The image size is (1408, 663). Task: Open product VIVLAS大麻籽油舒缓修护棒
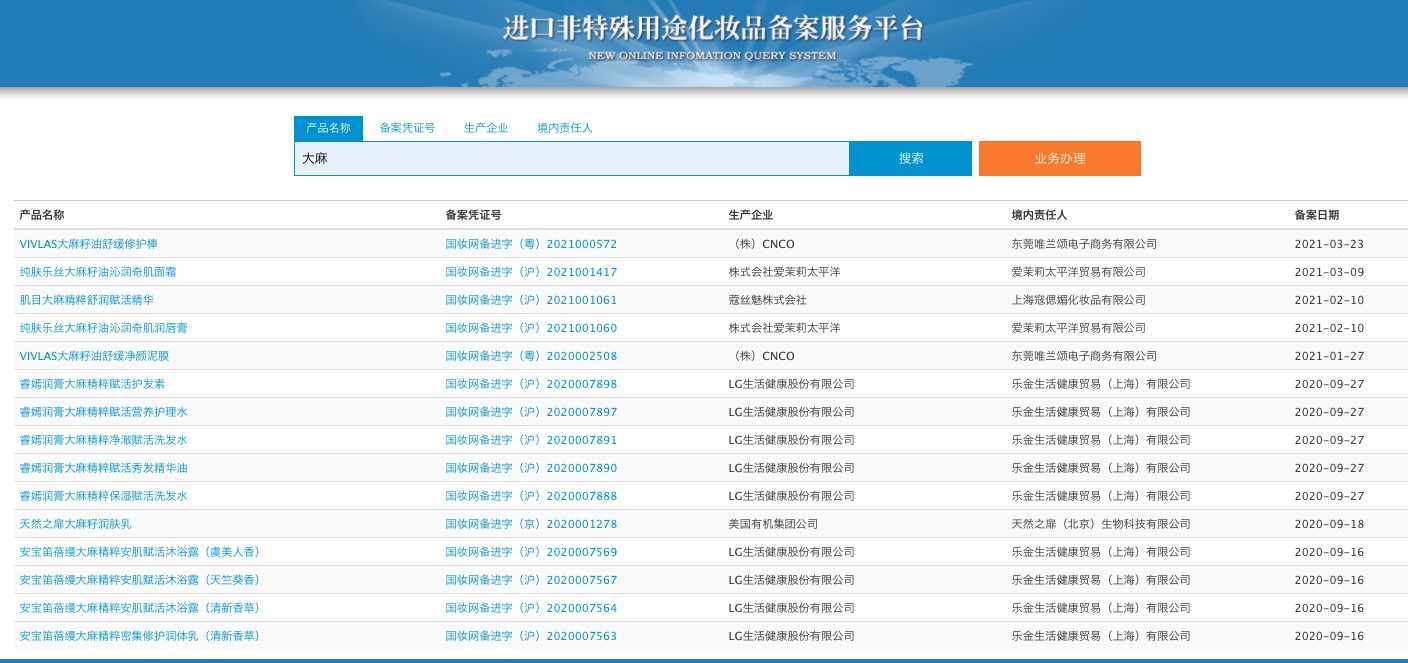pyautogui.click(x=88, y=244)
